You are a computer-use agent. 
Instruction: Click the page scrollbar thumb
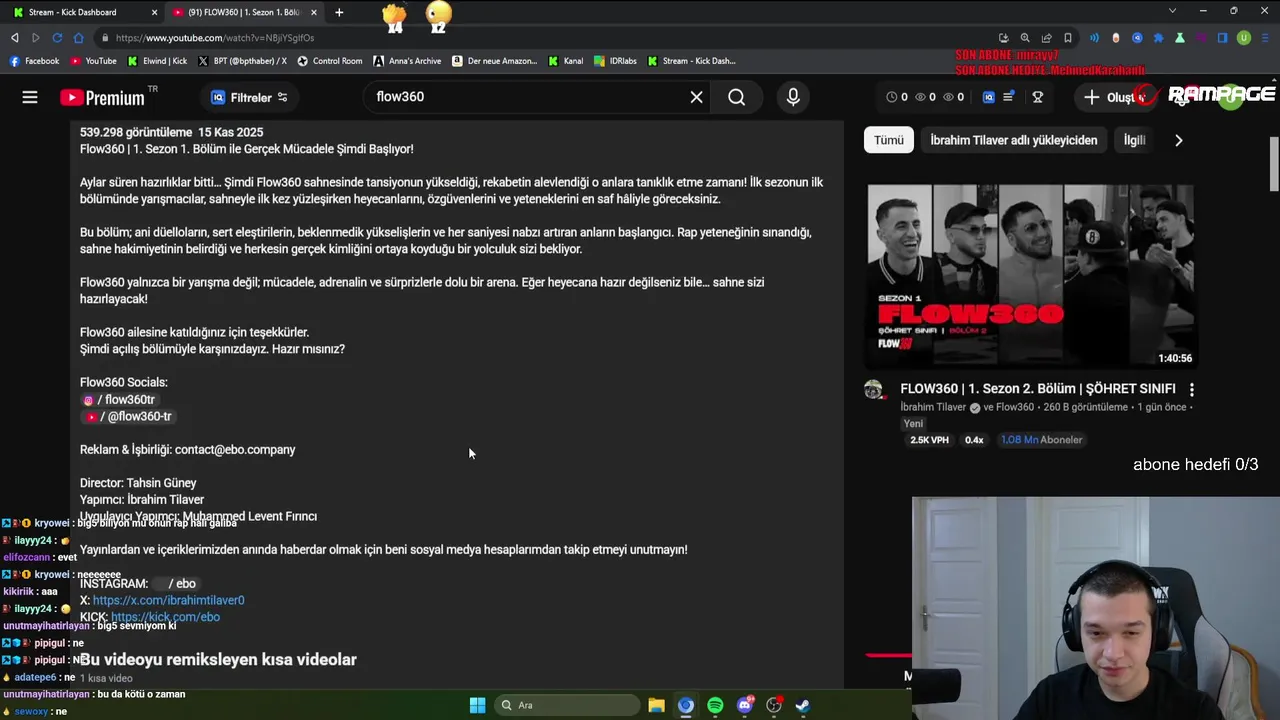tap(1274, 163)
